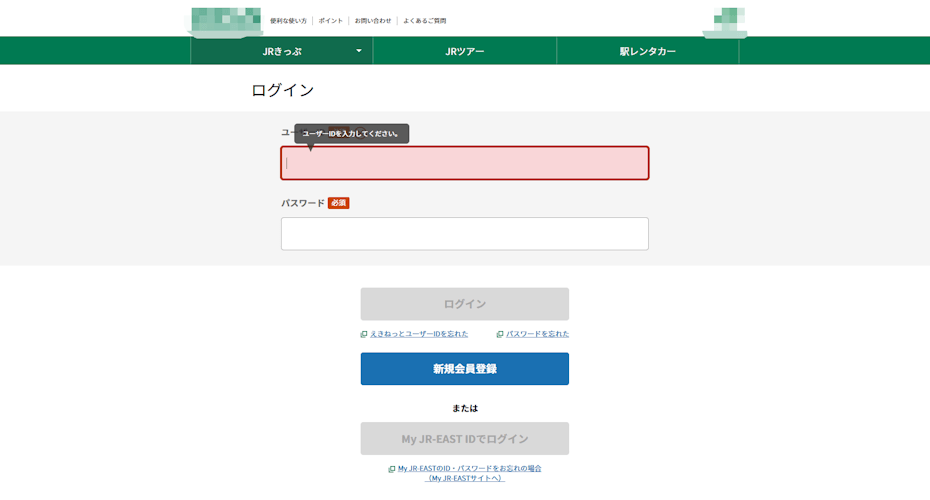Screen dimensions: 930x500
Task: Click the blue 新規会員登録 button
Action: click(464, 369)
